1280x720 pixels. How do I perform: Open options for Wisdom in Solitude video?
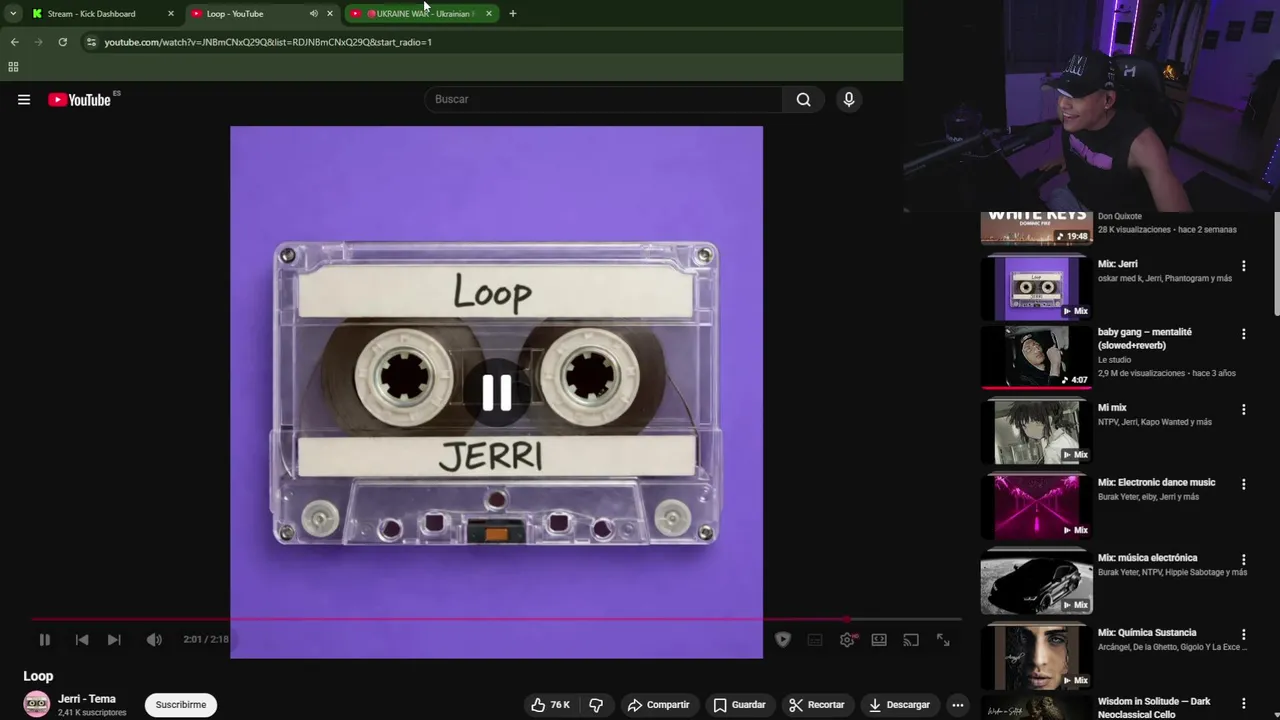click(1243, 704)
